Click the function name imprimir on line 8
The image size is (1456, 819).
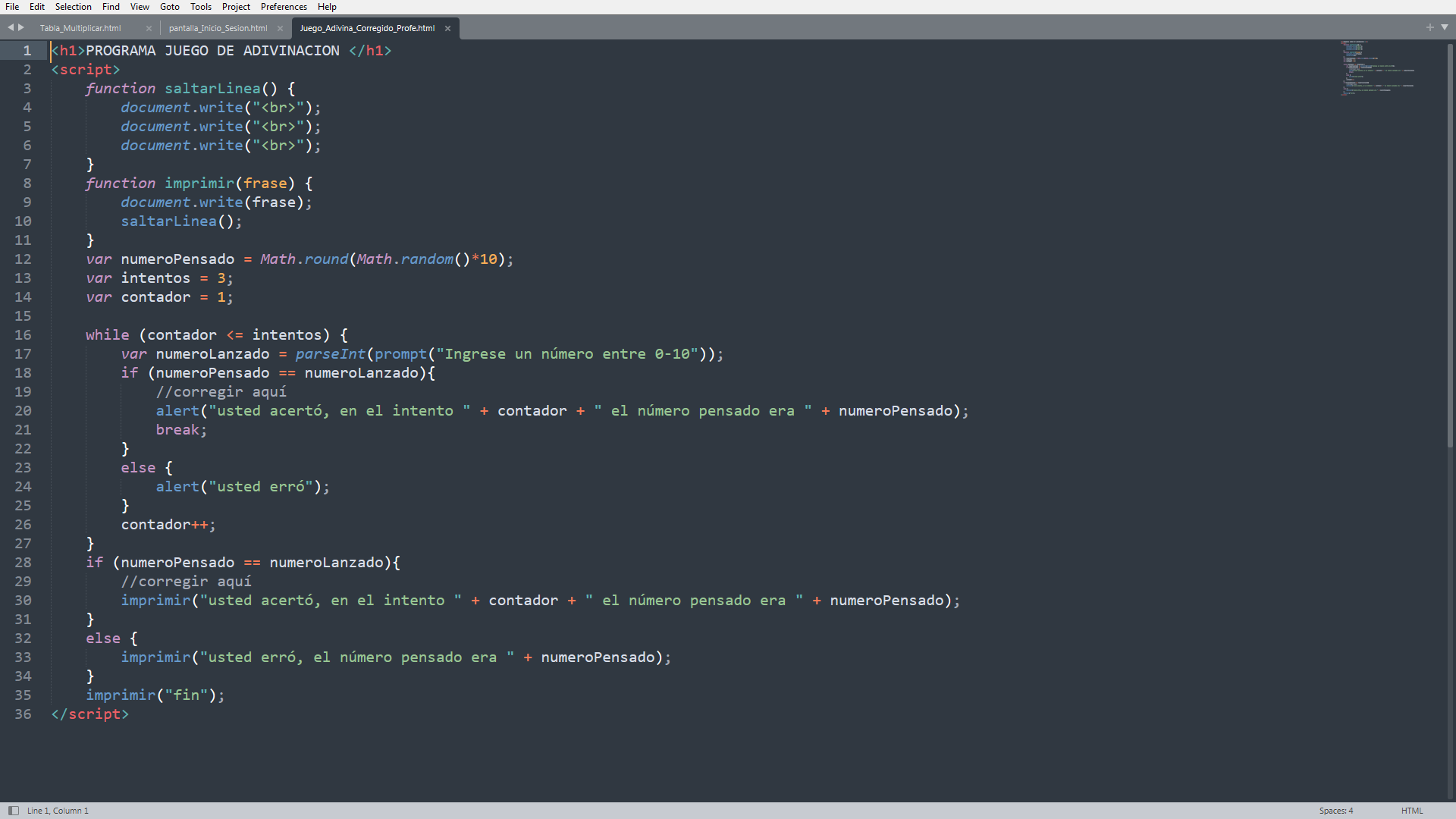click(x=199, y=184)
